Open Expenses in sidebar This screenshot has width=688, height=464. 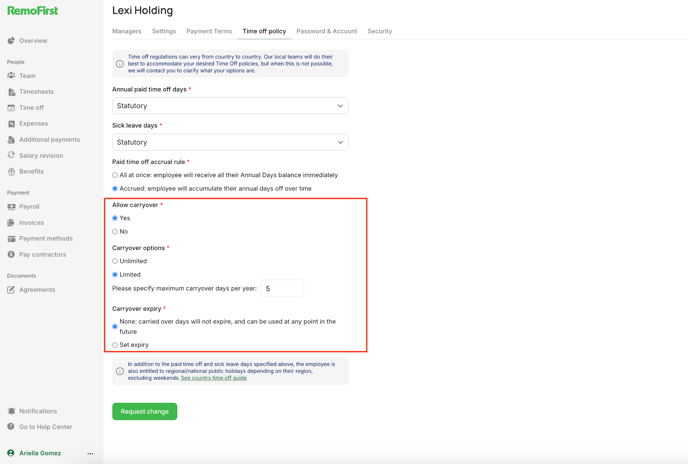point(34,124)
